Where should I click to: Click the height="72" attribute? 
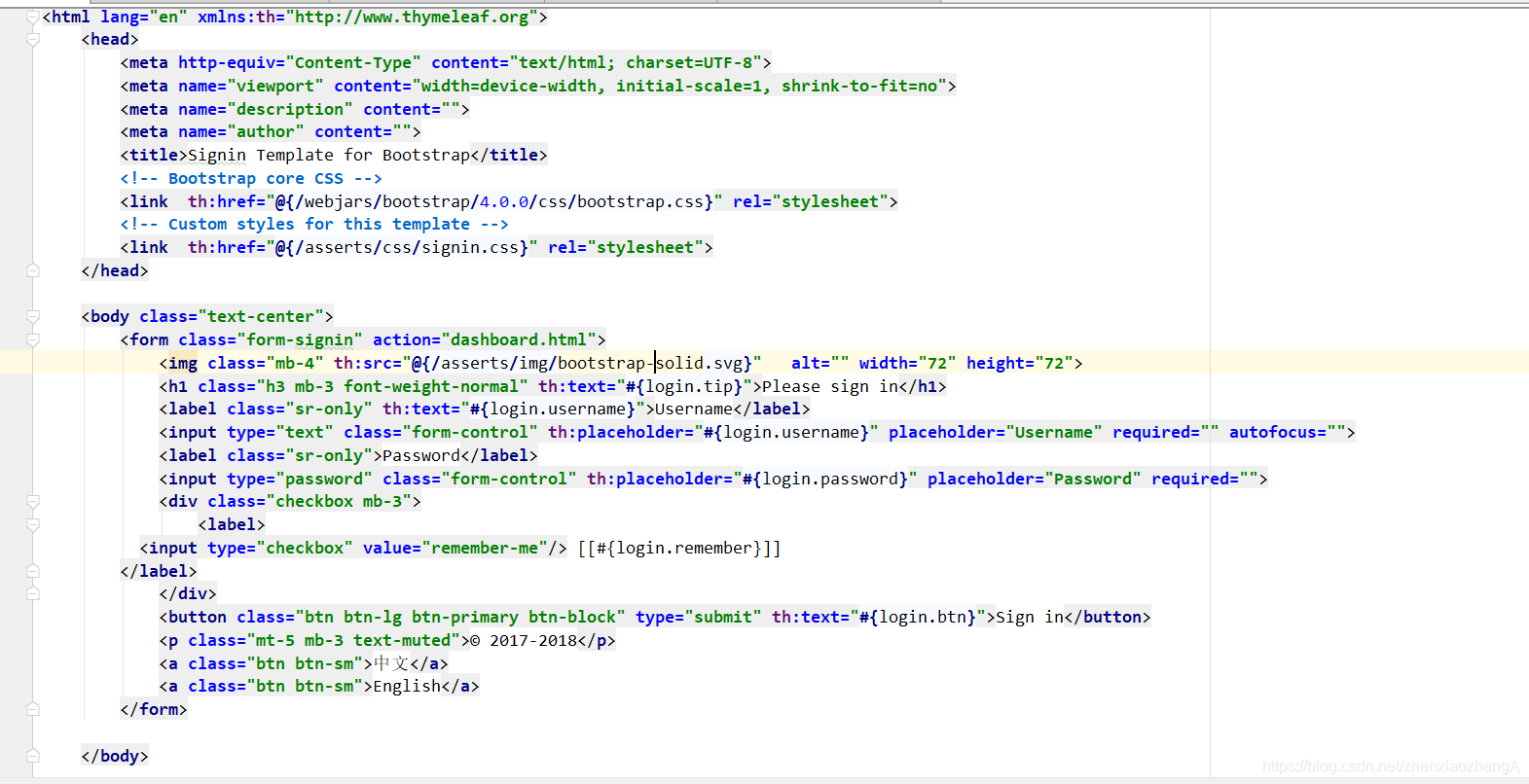click(1020, 363)
